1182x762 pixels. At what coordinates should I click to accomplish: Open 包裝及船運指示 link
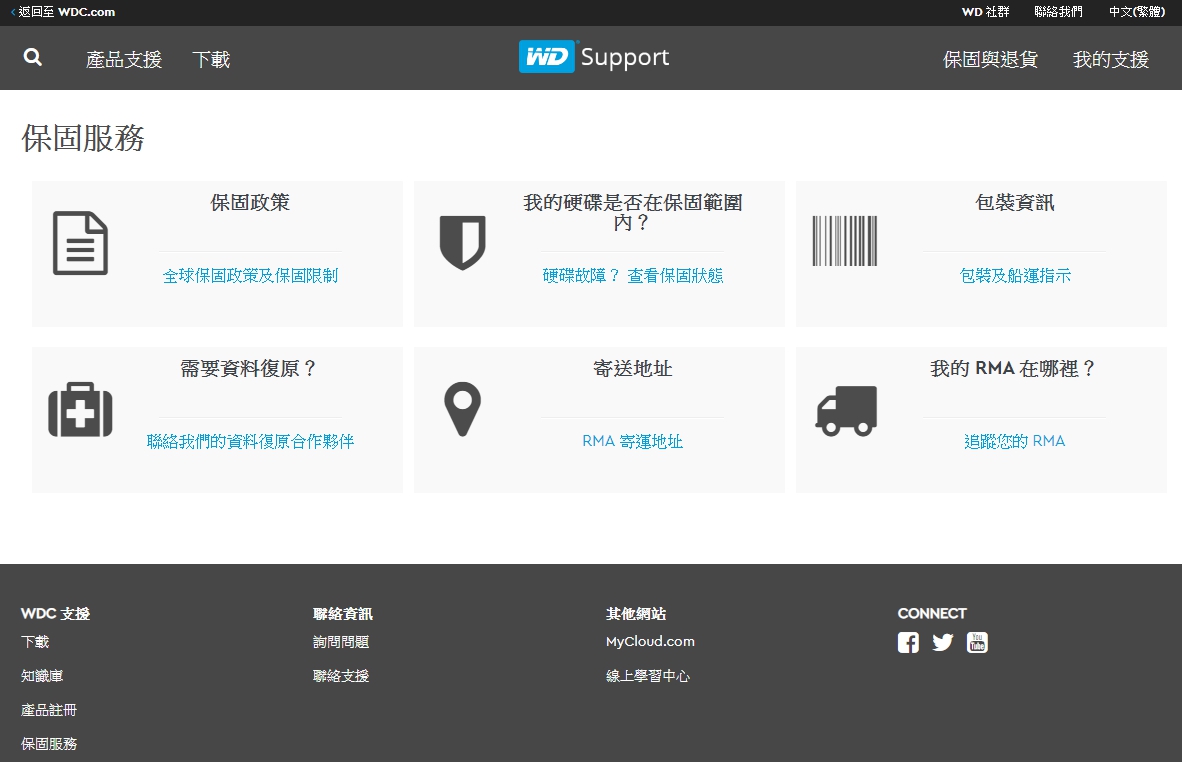1015,276
